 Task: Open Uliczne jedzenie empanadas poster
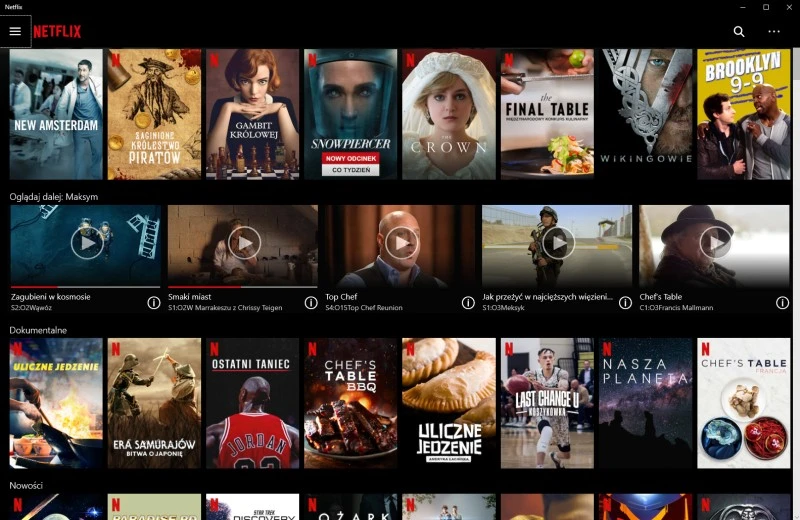[448, 403]
